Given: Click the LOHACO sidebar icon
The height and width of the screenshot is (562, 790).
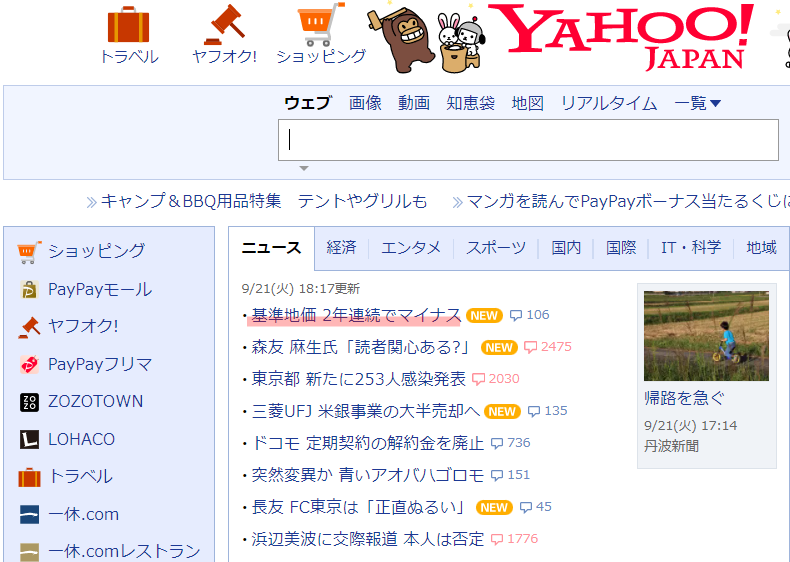Looking at the screenshot, I should pos(30,439).
